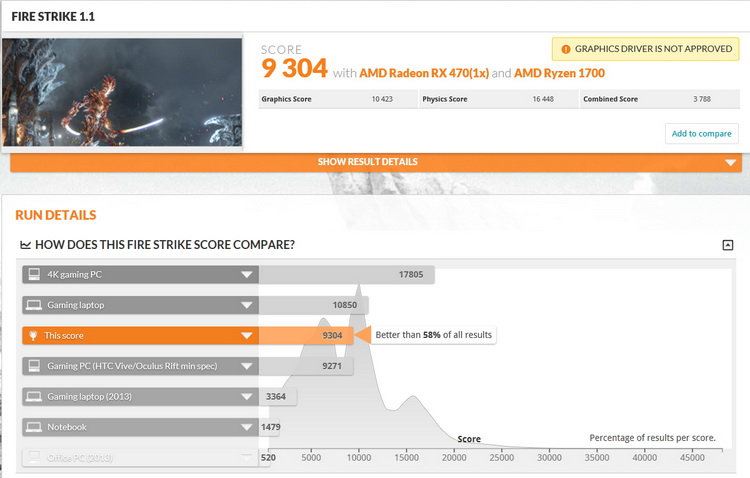This screenshot has height=478, width=750.
Task: Click the warning exclamation icon
Action: click(565, 49)
